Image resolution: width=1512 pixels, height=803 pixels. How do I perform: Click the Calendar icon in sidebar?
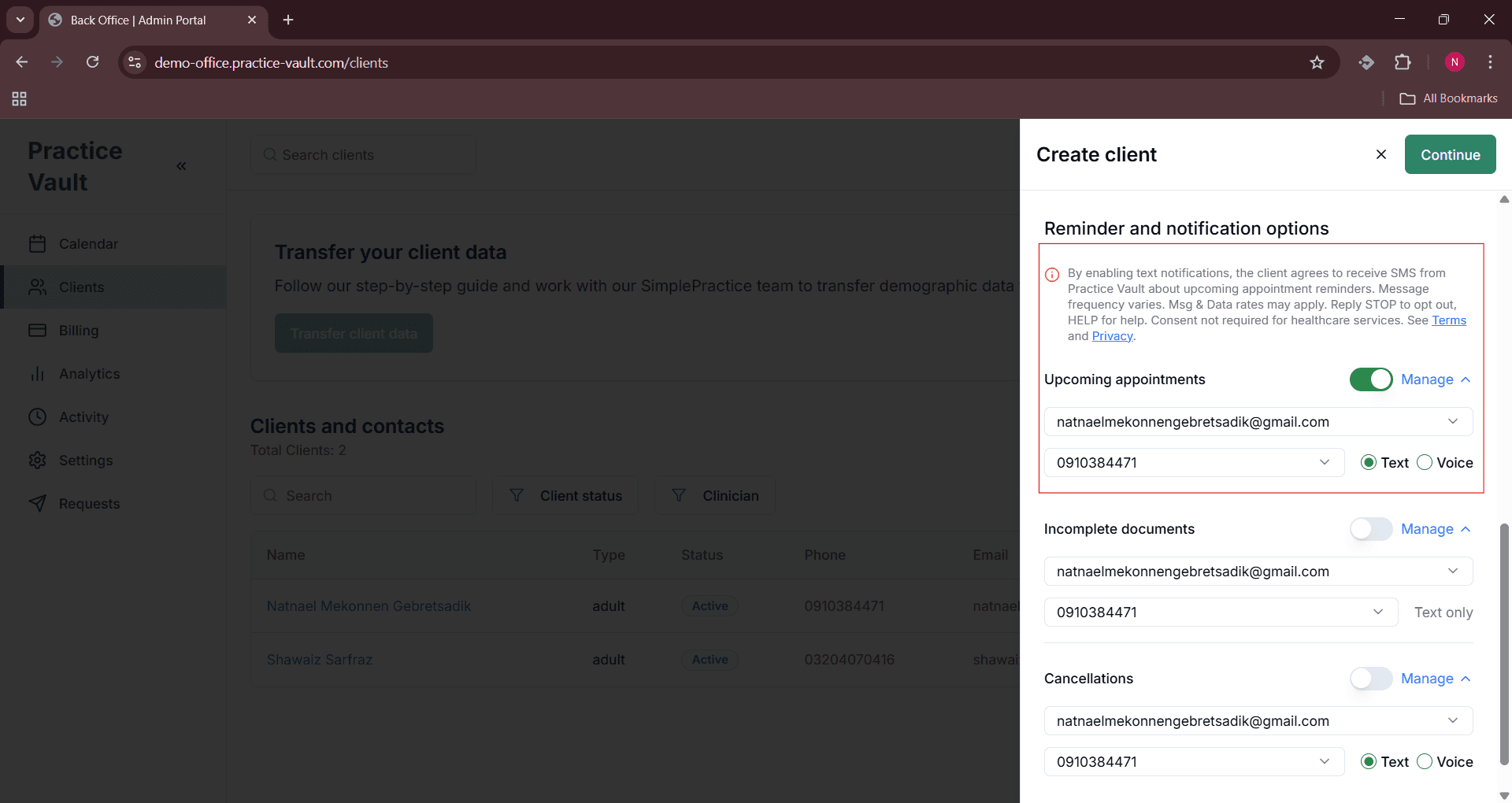coord(37,244)
